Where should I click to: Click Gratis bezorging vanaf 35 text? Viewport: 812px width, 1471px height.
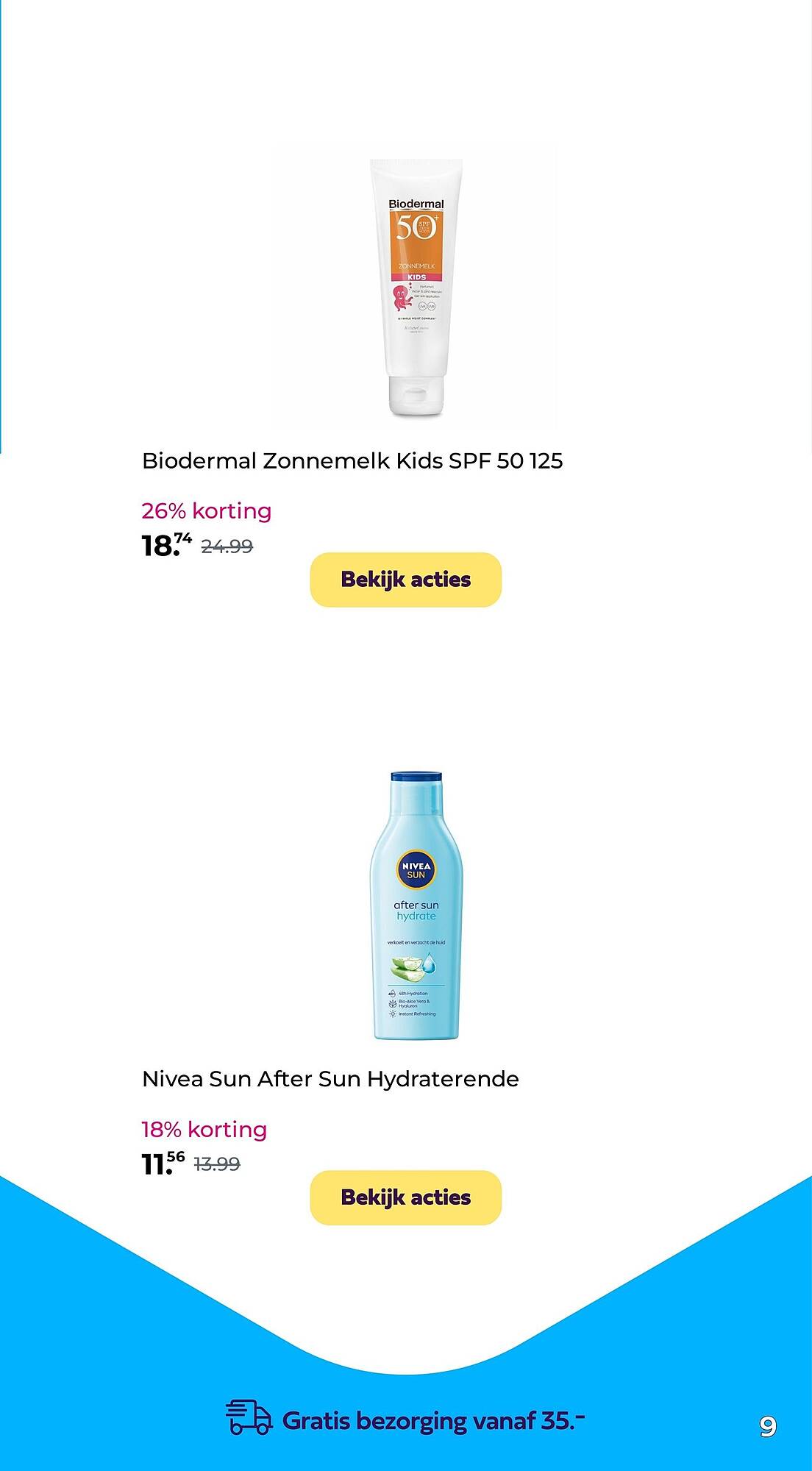(x=434, y=1420)
